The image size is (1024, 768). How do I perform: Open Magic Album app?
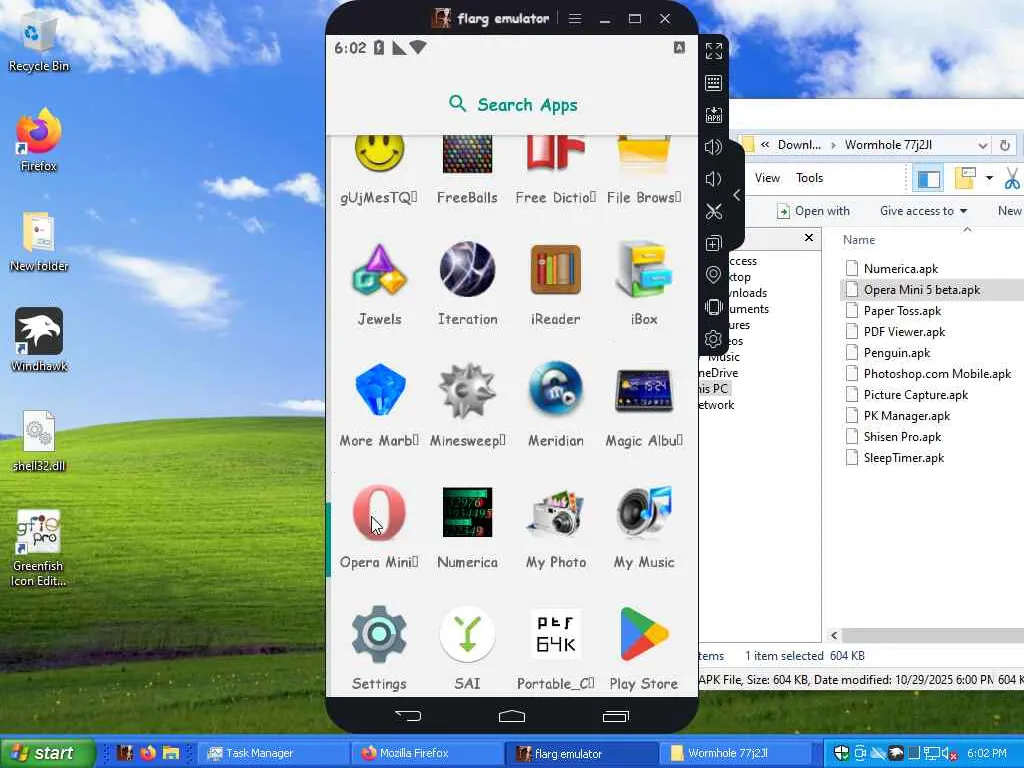(x=644, y=406)
